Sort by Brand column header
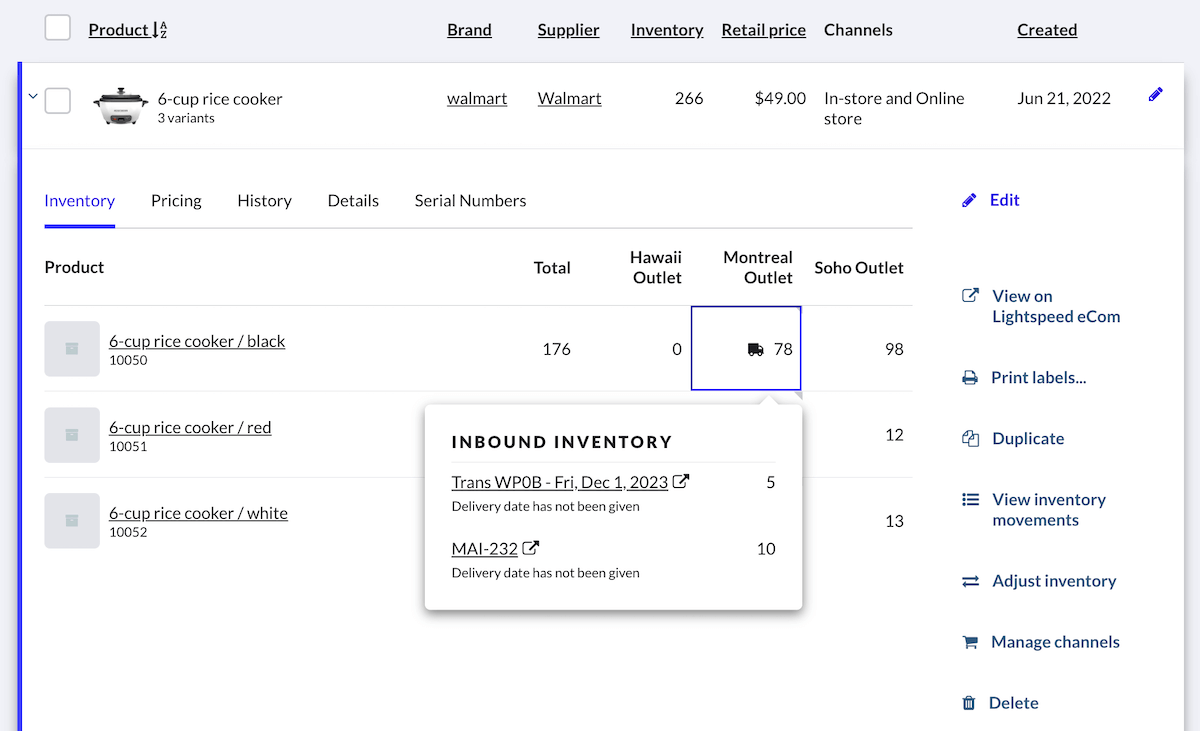 tap(469, 30)
